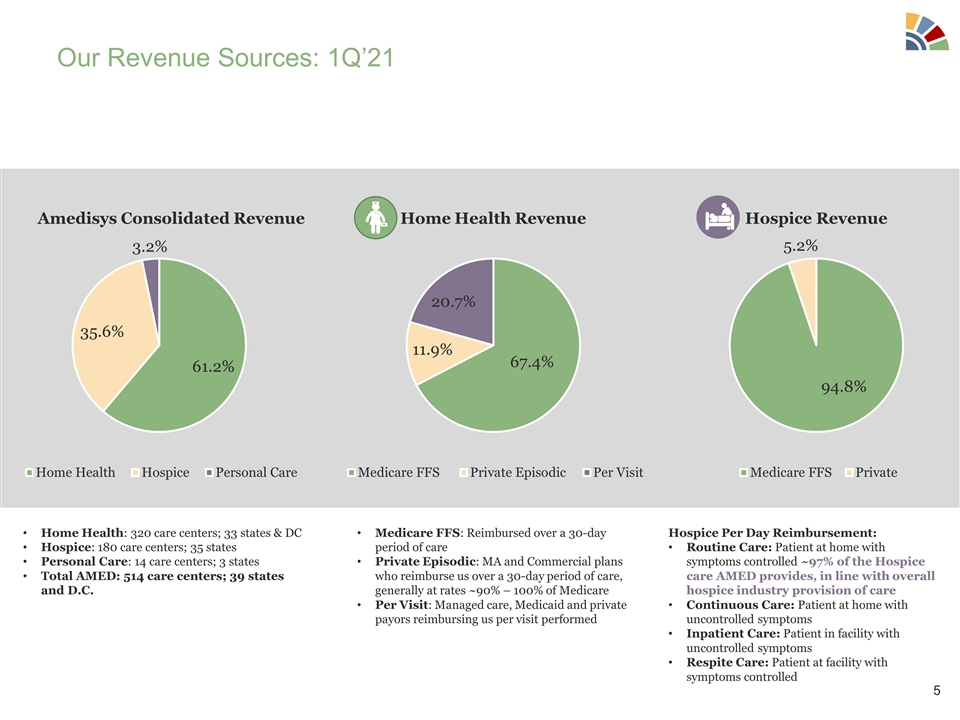Screen dimensions: 960x720
Task: Select the Private Episodic legend swatch
Action: tap(463, 473)
